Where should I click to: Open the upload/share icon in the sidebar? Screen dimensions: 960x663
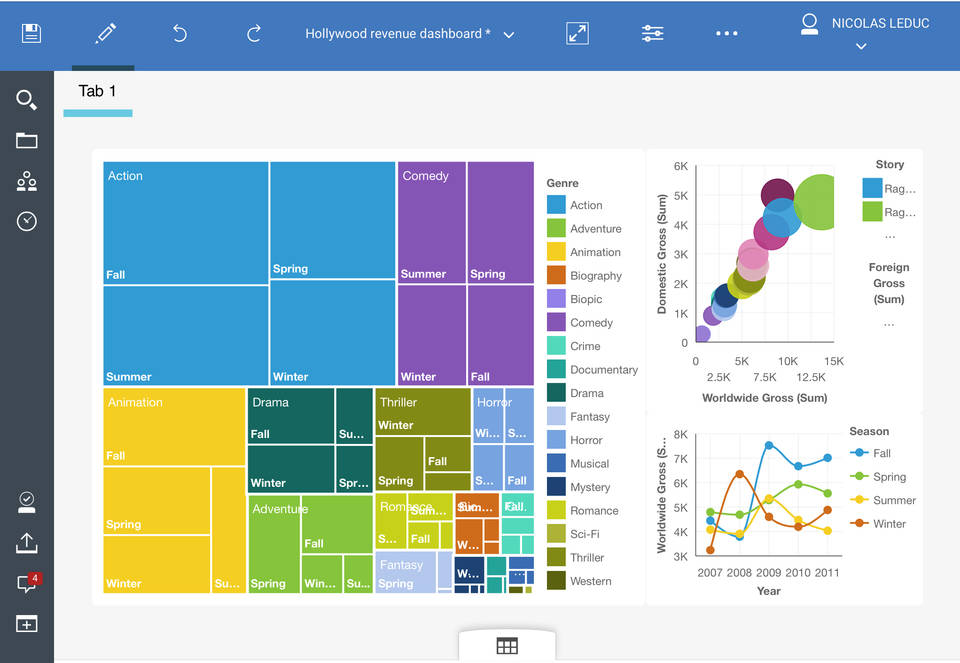point(26,543)
